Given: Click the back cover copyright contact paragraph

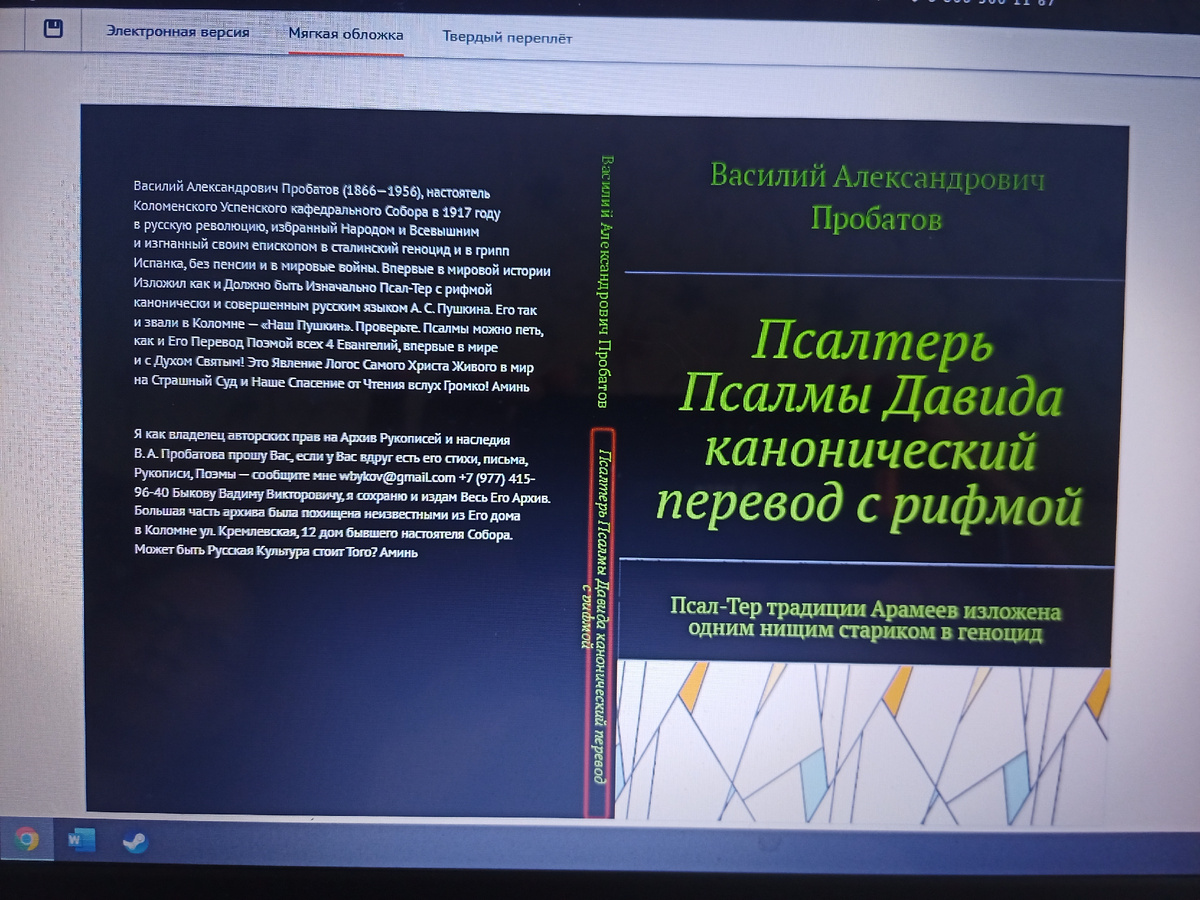Looking at the screenshot, I should tap(342, 494).
